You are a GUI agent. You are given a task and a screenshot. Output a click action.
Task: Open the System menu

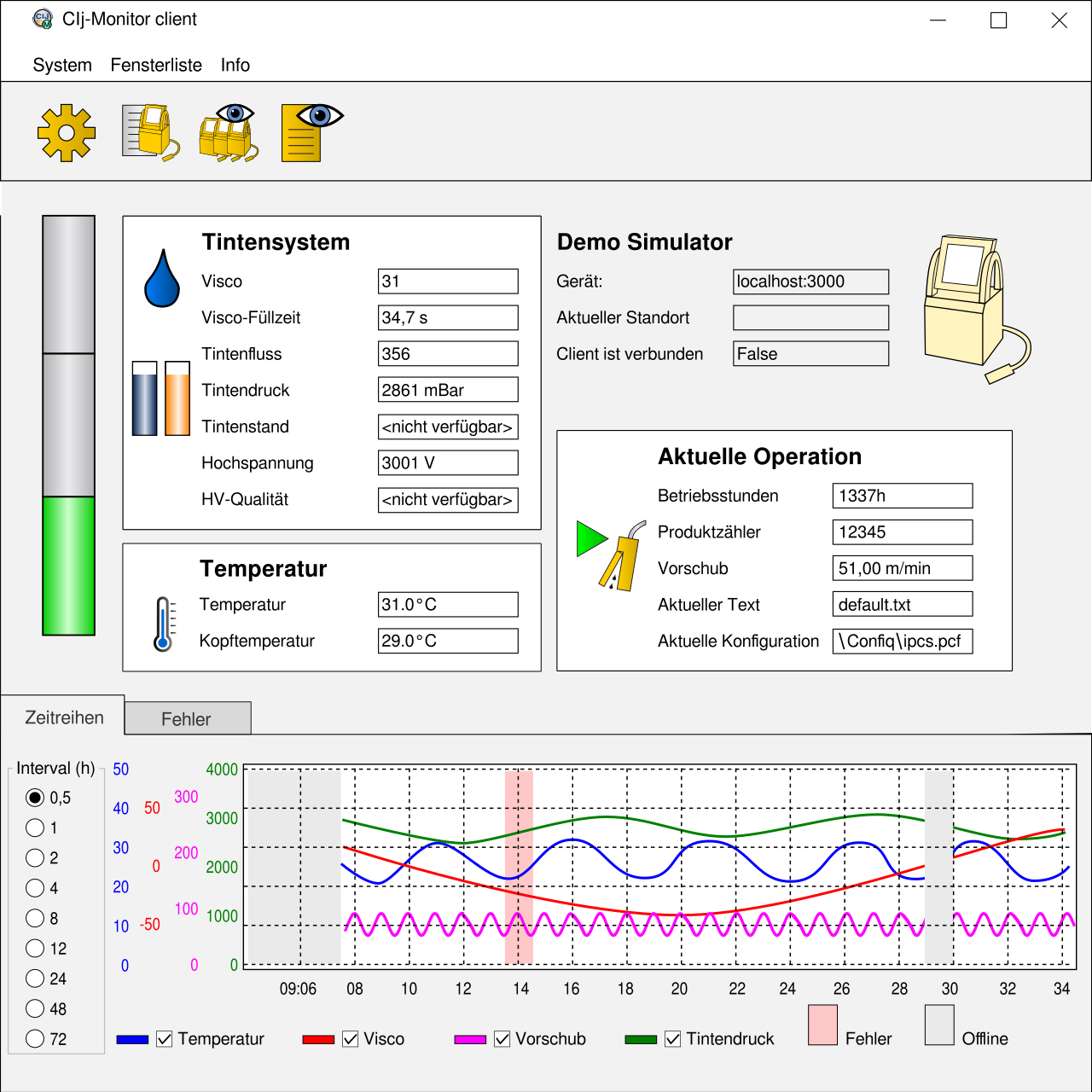click(x=62, y=65)
